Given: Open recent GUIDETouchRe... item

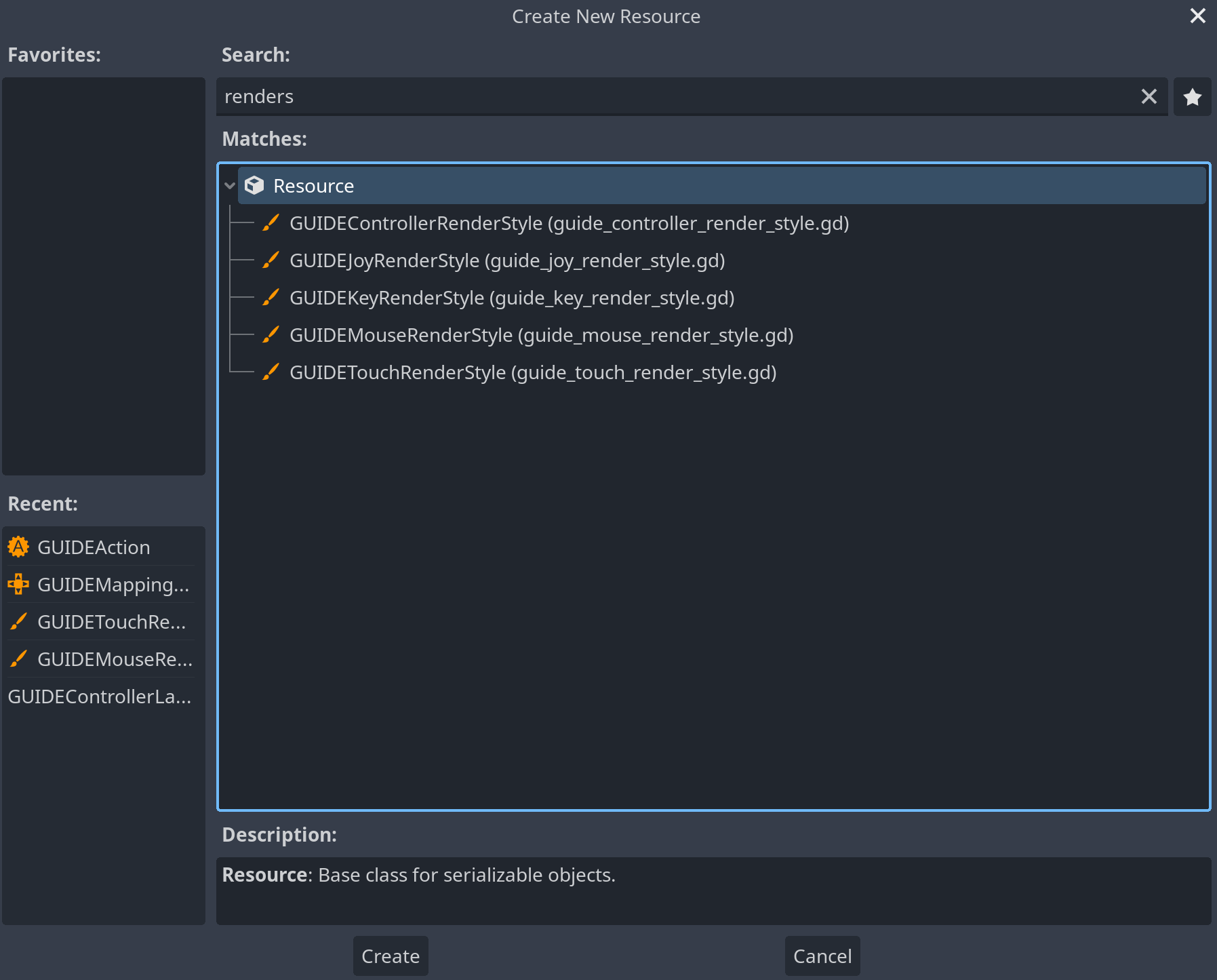Looking at the screenshot, I should tap(111, 622).
